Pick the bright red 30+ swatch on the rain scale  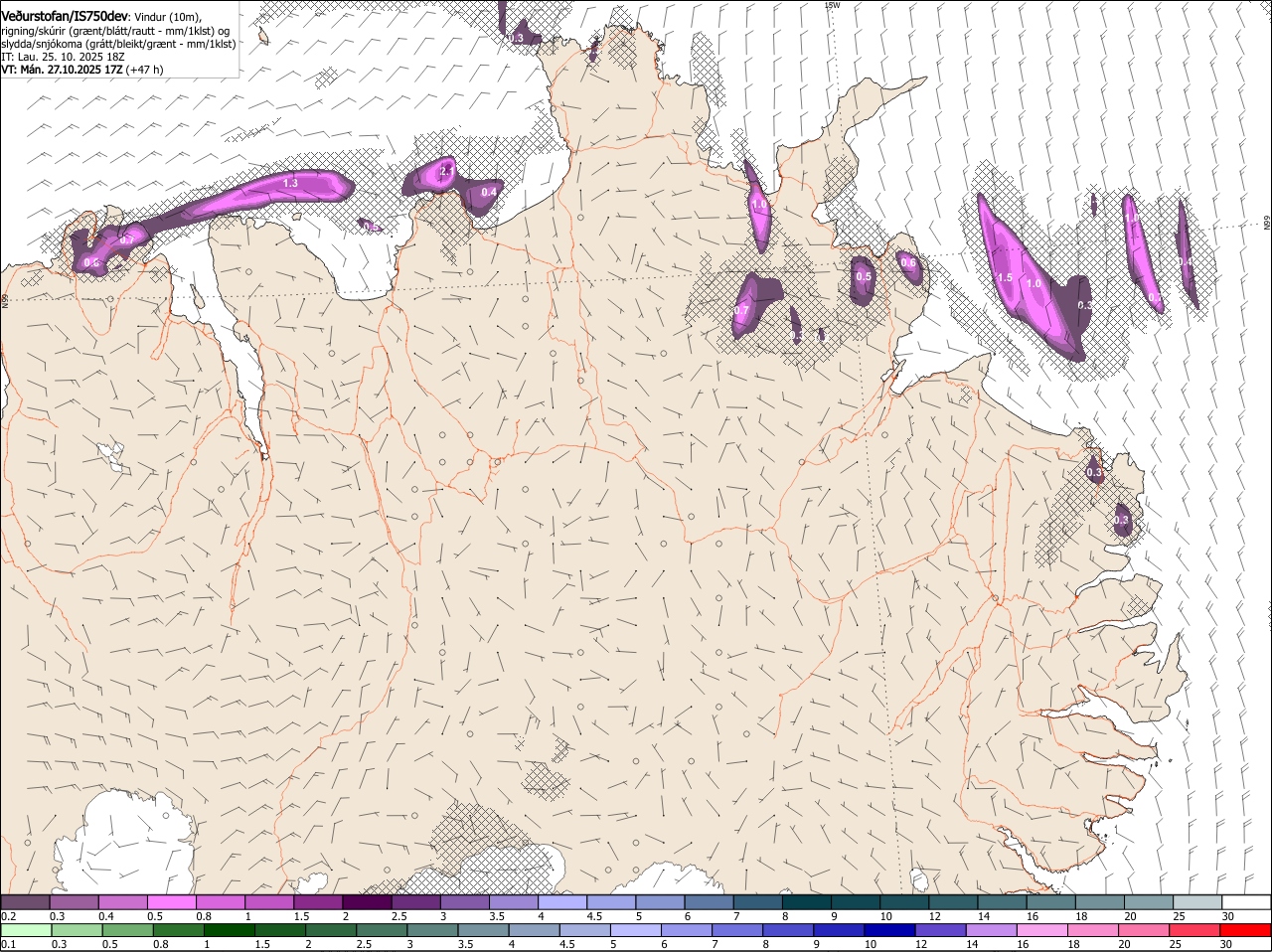click(1246, 930)
